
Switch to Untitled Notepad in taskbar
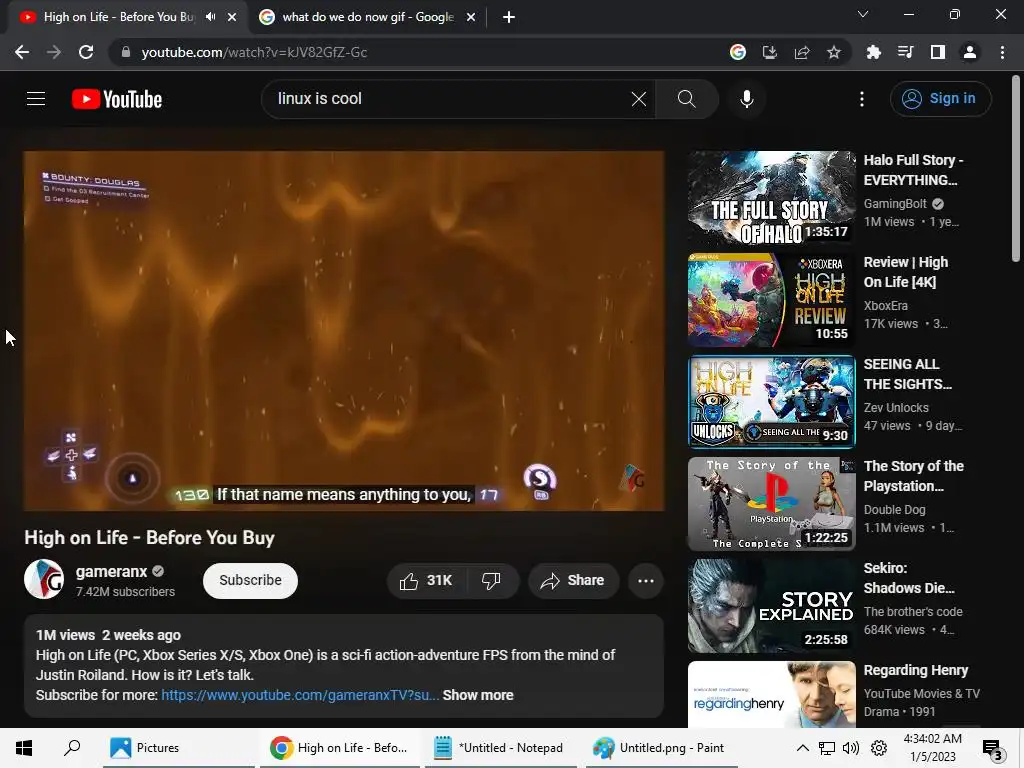(500, 748)
